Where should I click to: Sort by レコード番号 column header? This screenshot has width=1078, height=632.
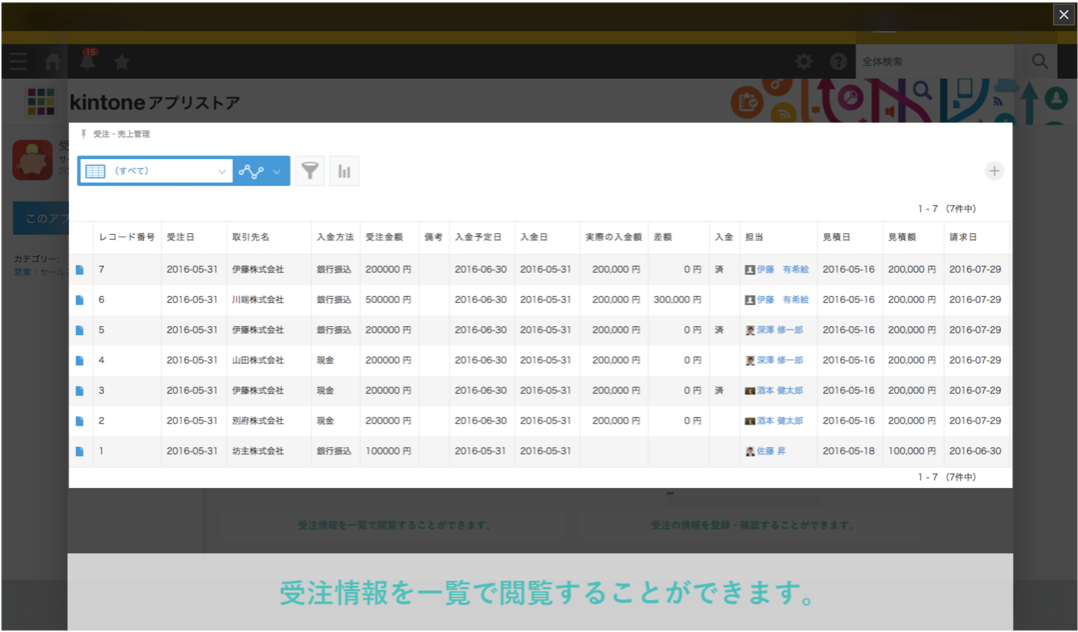pyautogui.click(x=126, y=237)
